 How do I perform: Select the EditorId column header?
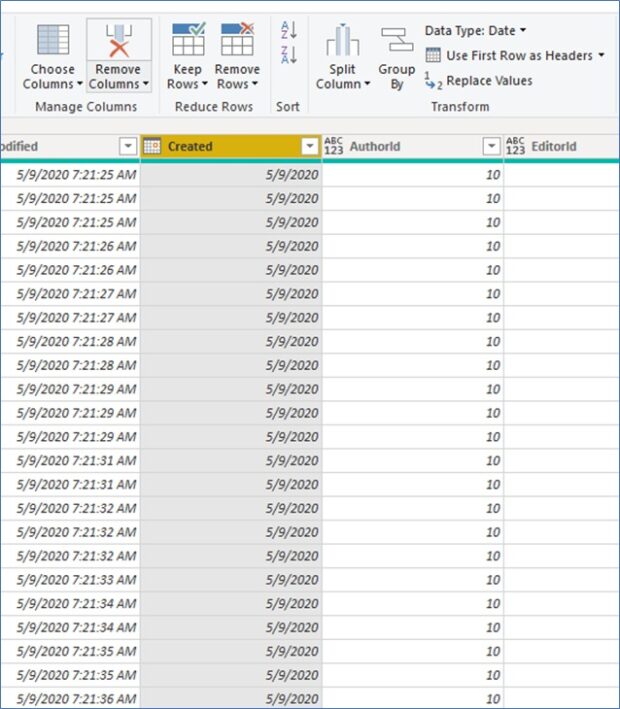click(x=562, y=146)
